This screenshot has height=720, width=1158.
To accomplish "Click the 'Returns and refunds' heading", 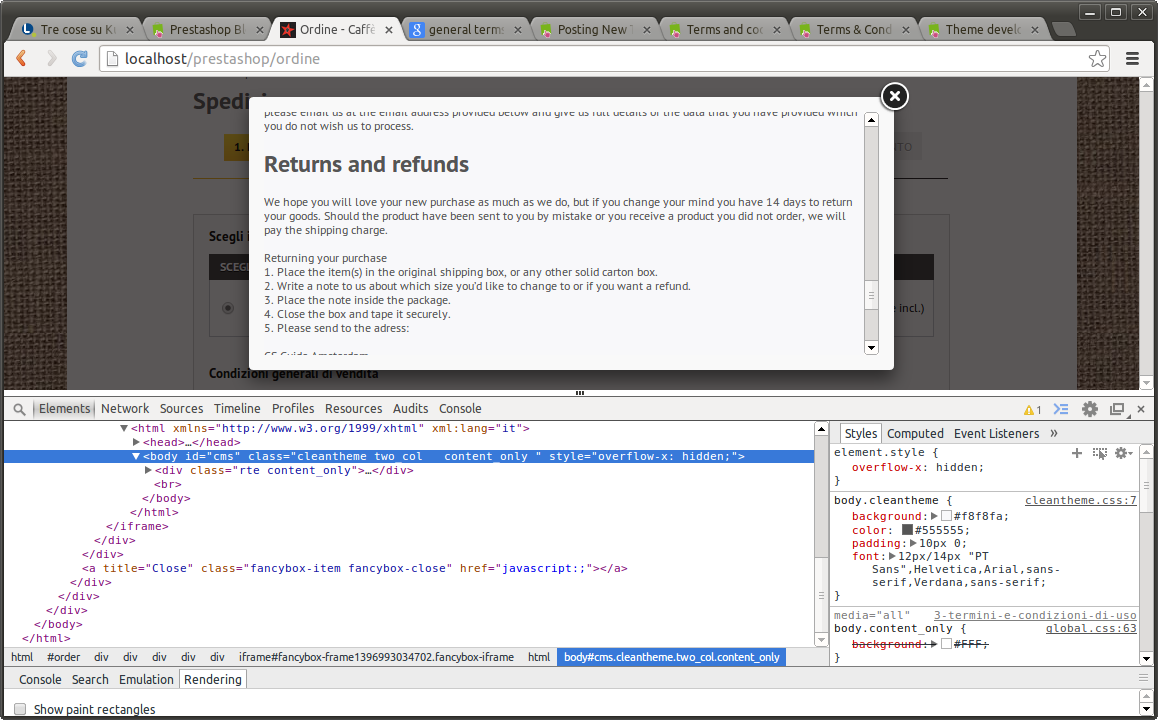I will click(366, 164).
